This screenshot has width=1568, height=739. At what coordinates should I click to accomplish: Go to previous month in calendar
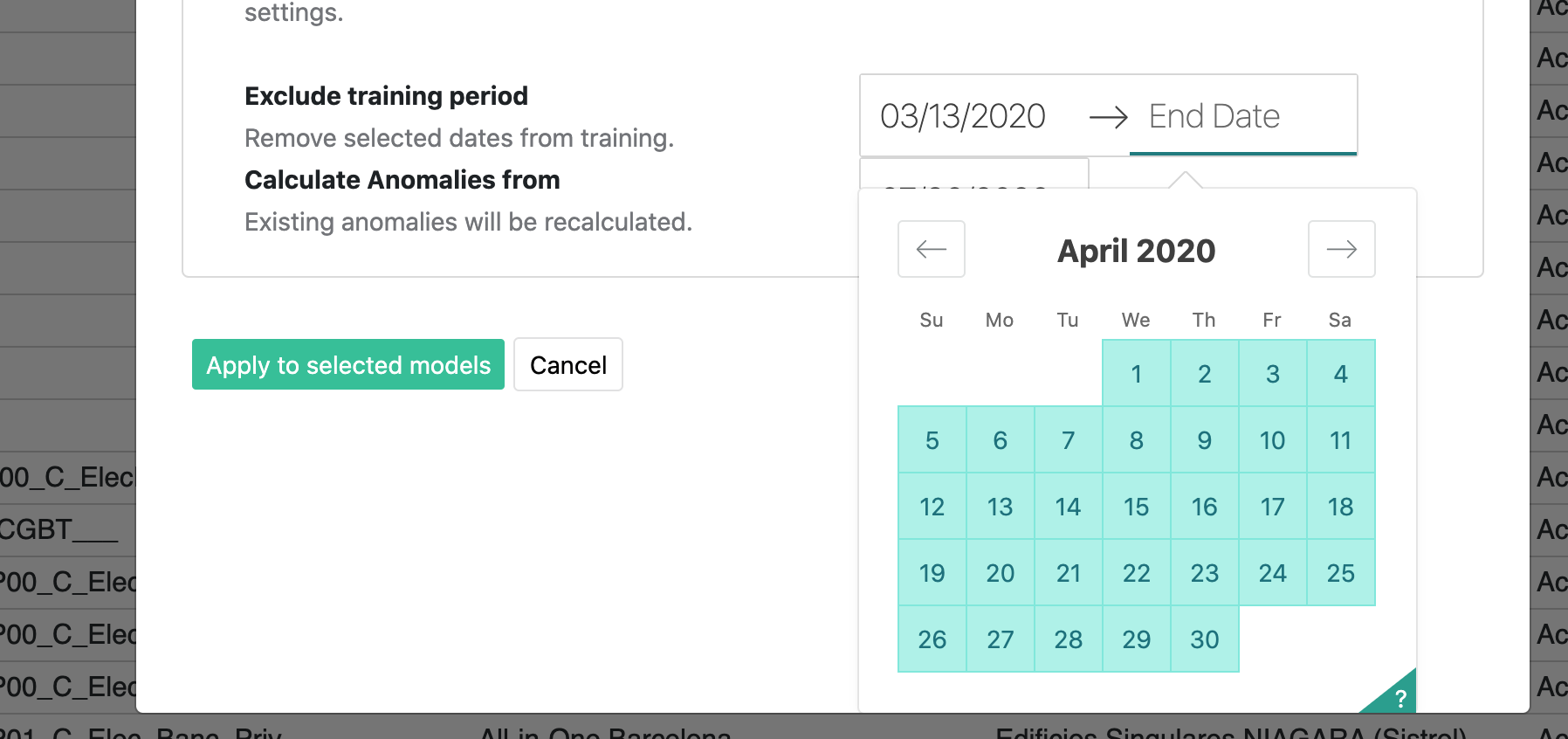click(x=932, y=249)
